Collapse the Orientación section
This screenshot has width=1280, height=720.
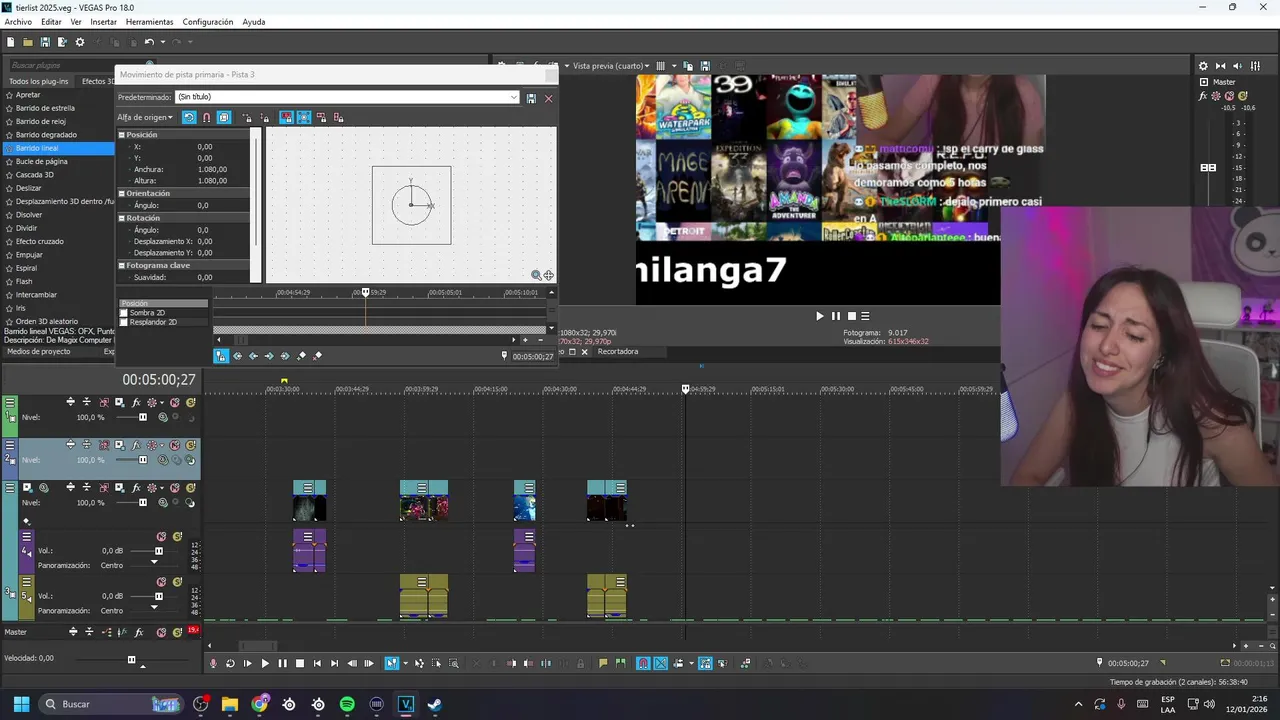coord(122,193)
